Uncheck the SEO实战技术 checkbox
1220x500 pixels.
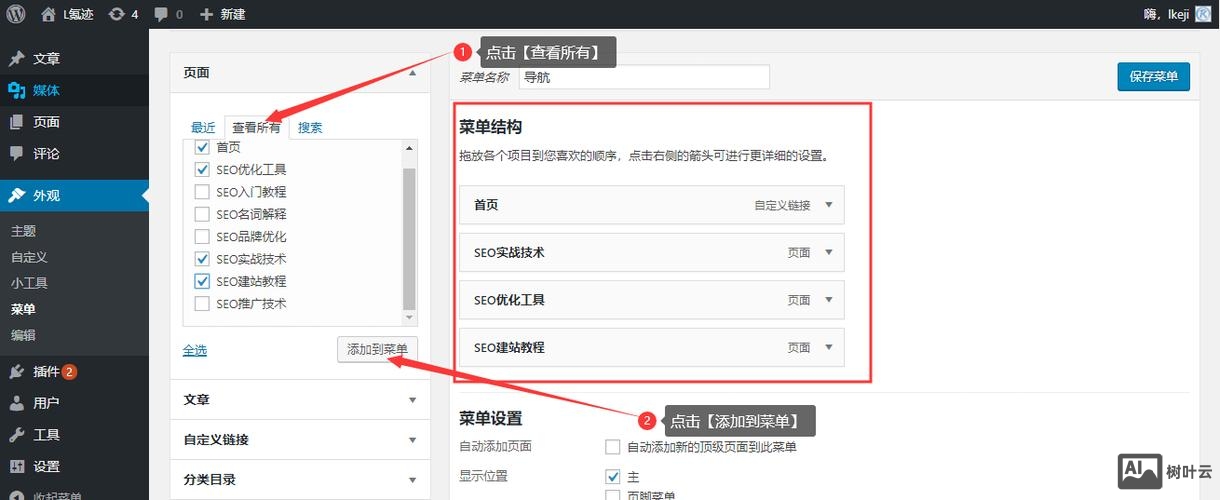[201, 259]
